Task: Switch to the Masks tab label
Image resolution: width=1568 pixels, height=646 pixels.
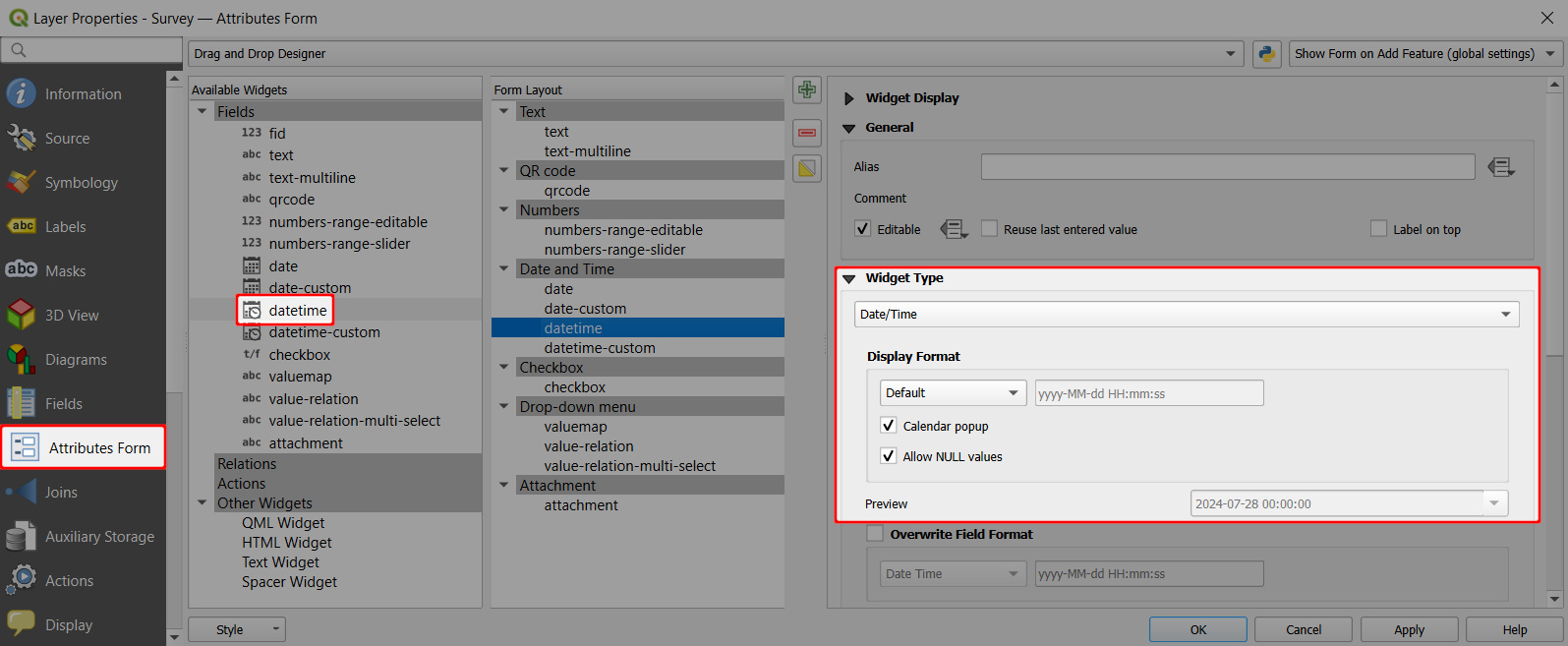Action: (65, 270)
